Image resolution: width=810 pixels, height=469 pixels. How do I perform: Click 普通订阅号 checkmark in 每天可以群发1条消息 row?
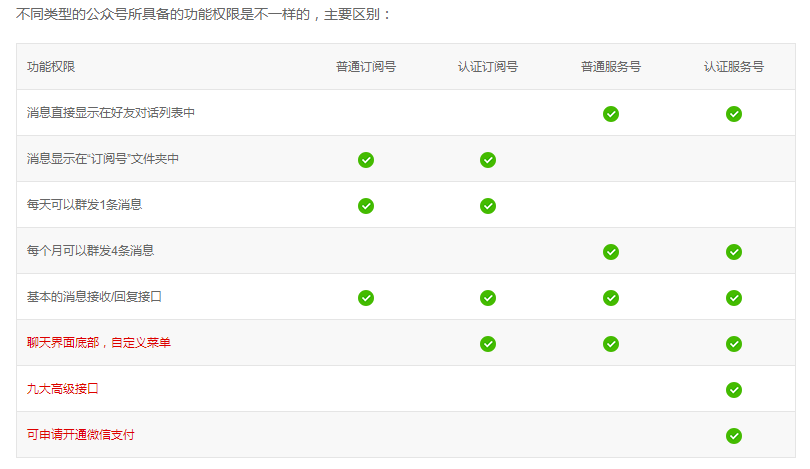tap(366, 206)
